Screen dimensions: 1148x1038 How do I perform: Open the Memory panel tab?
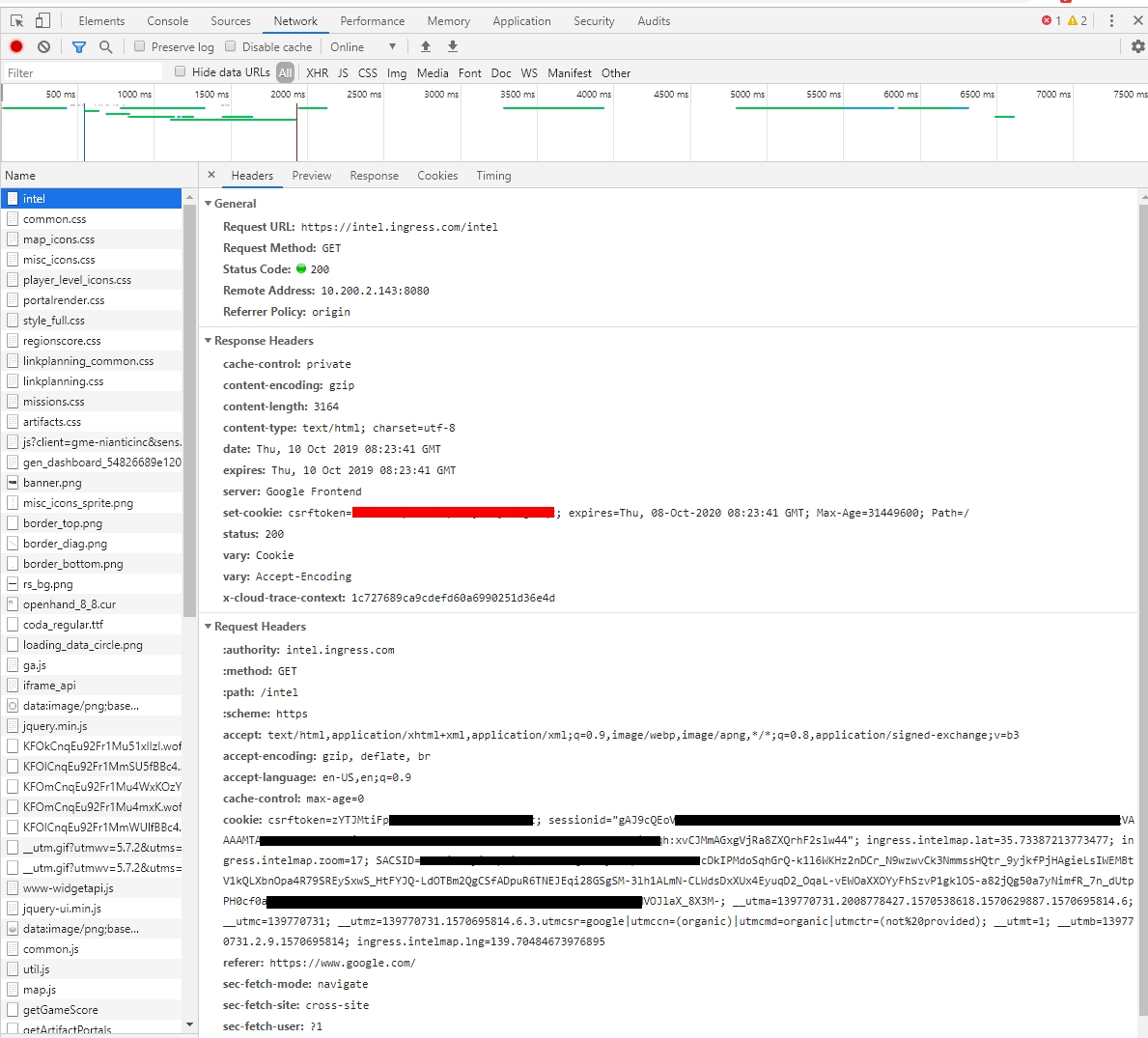click(449, 21)
